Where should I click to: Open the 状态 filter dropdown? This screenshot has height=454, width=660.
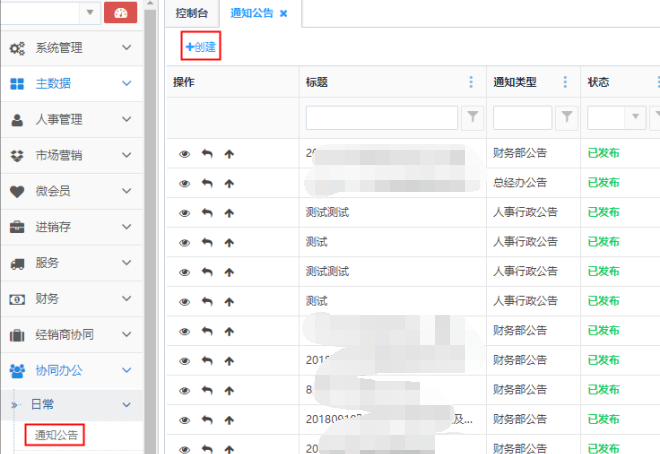(634, 118)
